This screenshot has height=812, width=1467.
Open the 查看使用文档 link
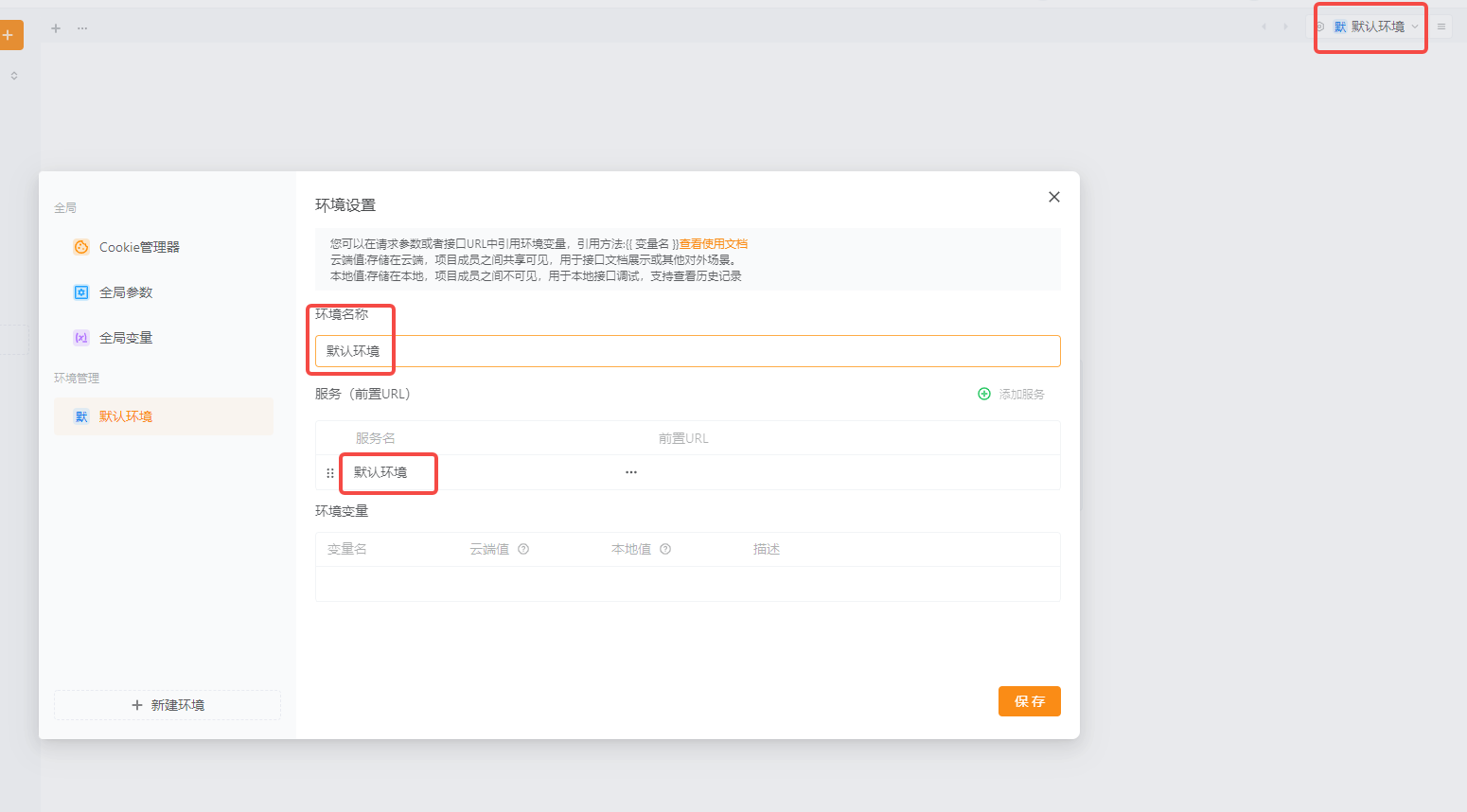coord(714,244)
